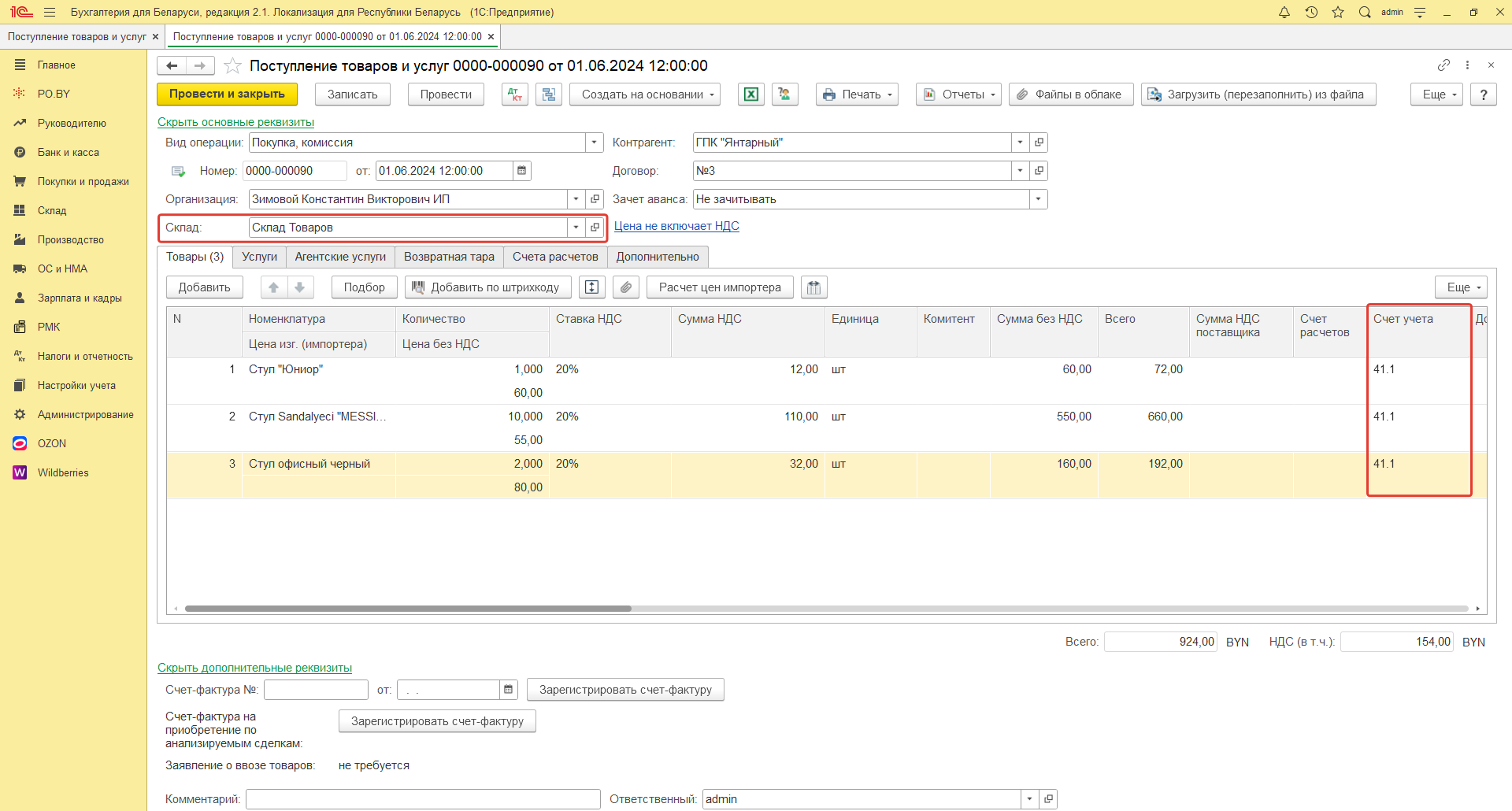Open OZON section in sidebar
This screenshot has height=811, width=1512.
(73, 443)
